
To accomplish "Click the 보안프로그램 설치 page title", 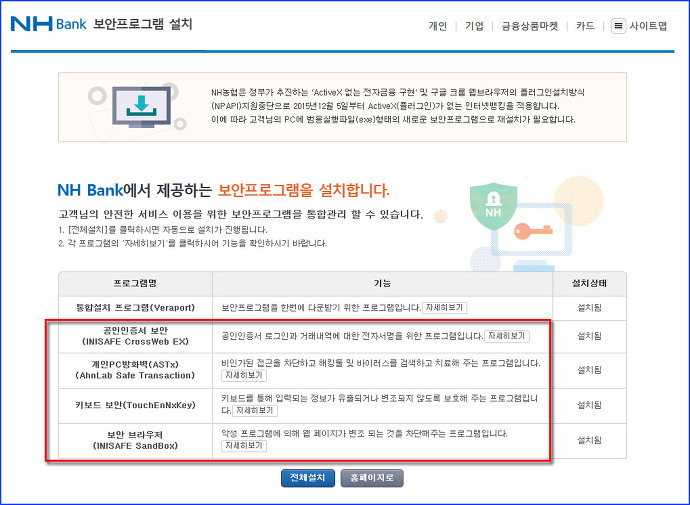I will tap(143, 24).
